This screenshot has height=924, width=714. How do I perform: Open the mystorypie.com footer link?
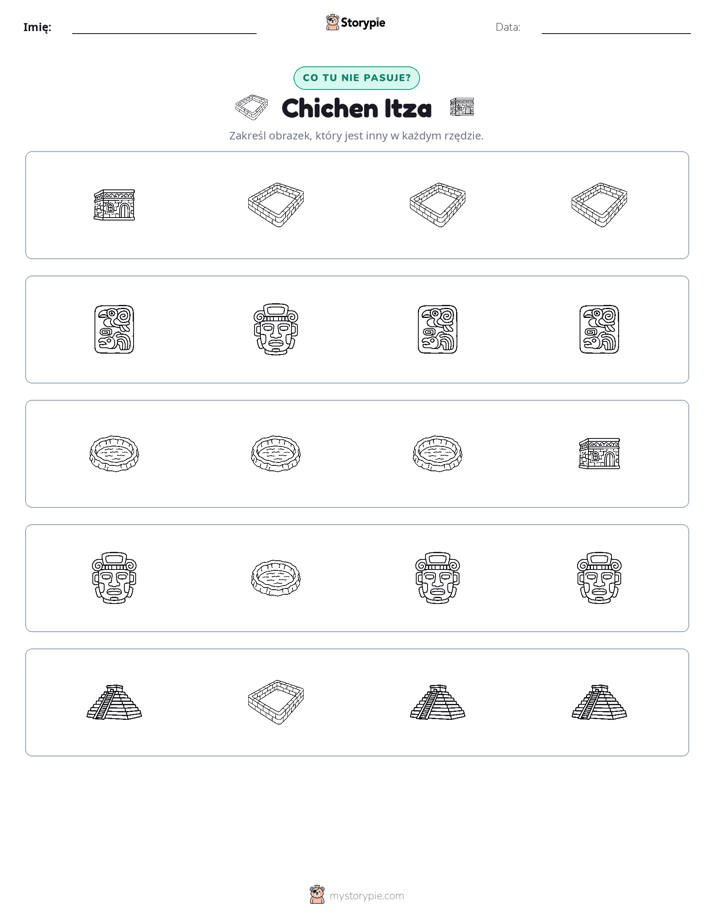click(x=357, y=895)
